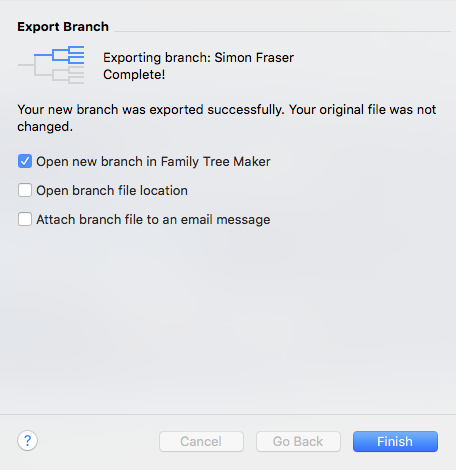Toggle via the Open new branch in Family Tree Maker label
The width and height of the screenshot is (456, 470).
click(x=153, y=162)
